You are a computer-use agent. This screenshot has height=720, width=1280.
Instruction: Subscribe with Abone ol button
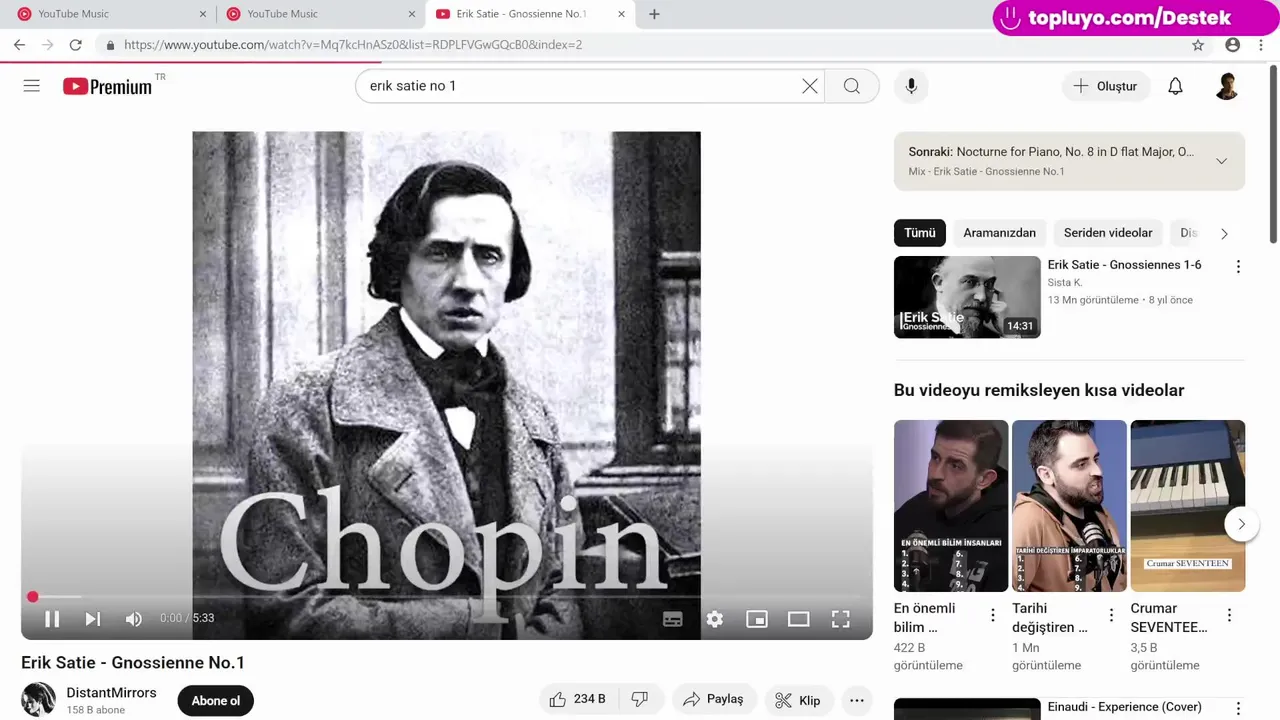pos(216,701)
